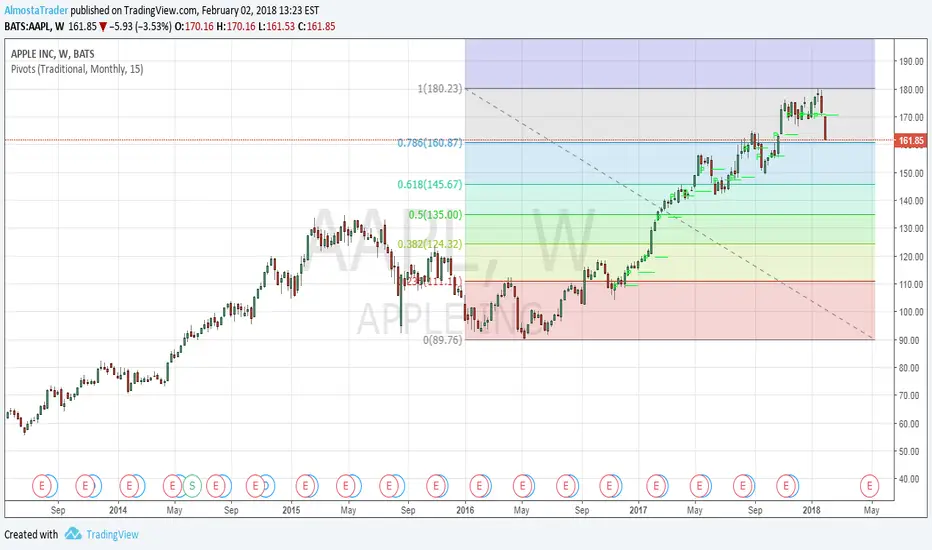Click the 190.00 price axis label
932x550 pixels.
pyautogui.click(x=911, y=61)
